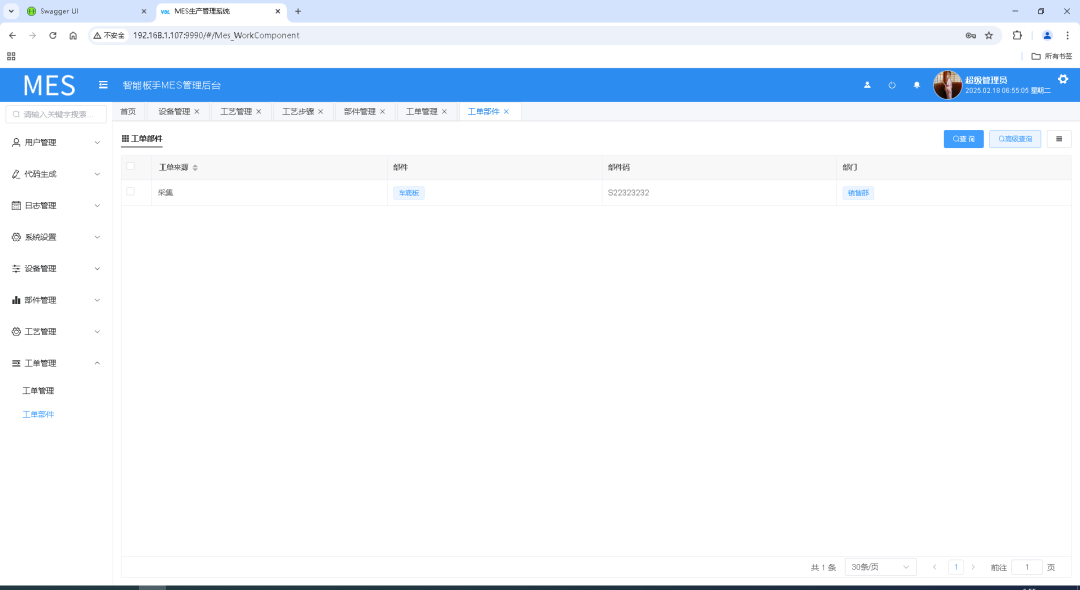Click the user profile icon in header
1080x590 pixels.
coord(867,85)
